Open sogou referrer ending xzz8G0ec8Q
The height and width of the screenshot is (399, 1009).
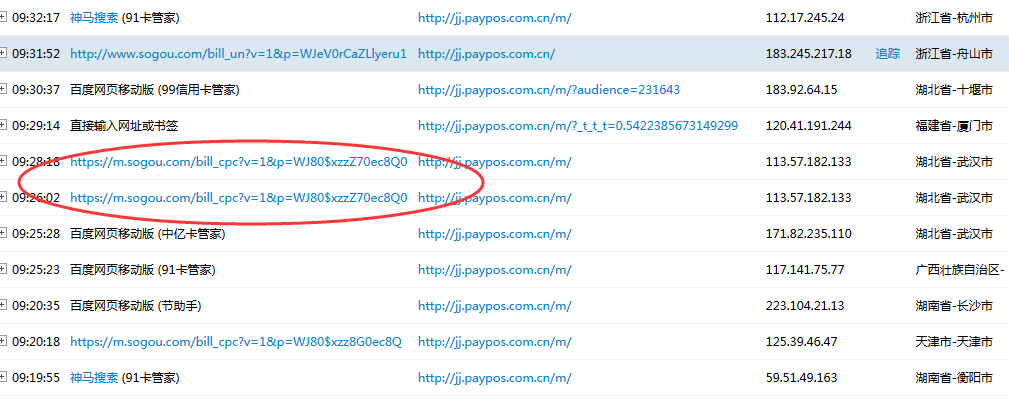click(236, 342)
